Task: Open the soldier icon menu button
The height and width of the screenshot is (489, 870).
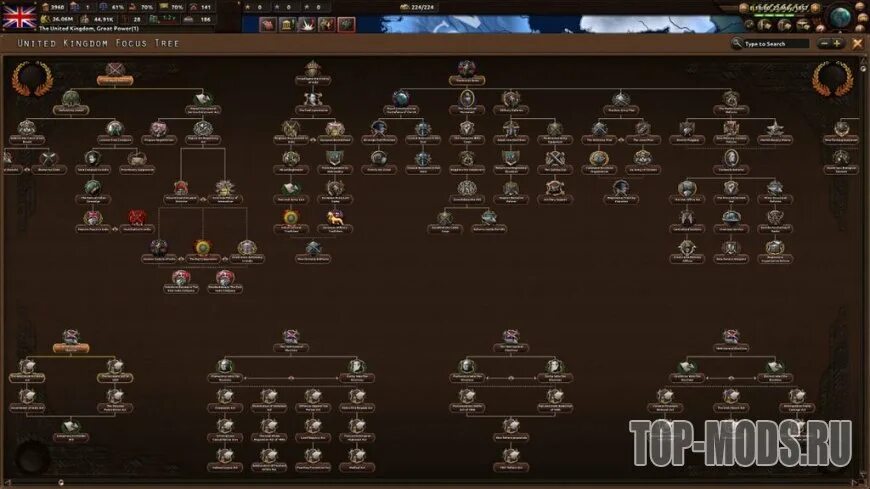Action: pyautogui.click(x=326, y=24)
